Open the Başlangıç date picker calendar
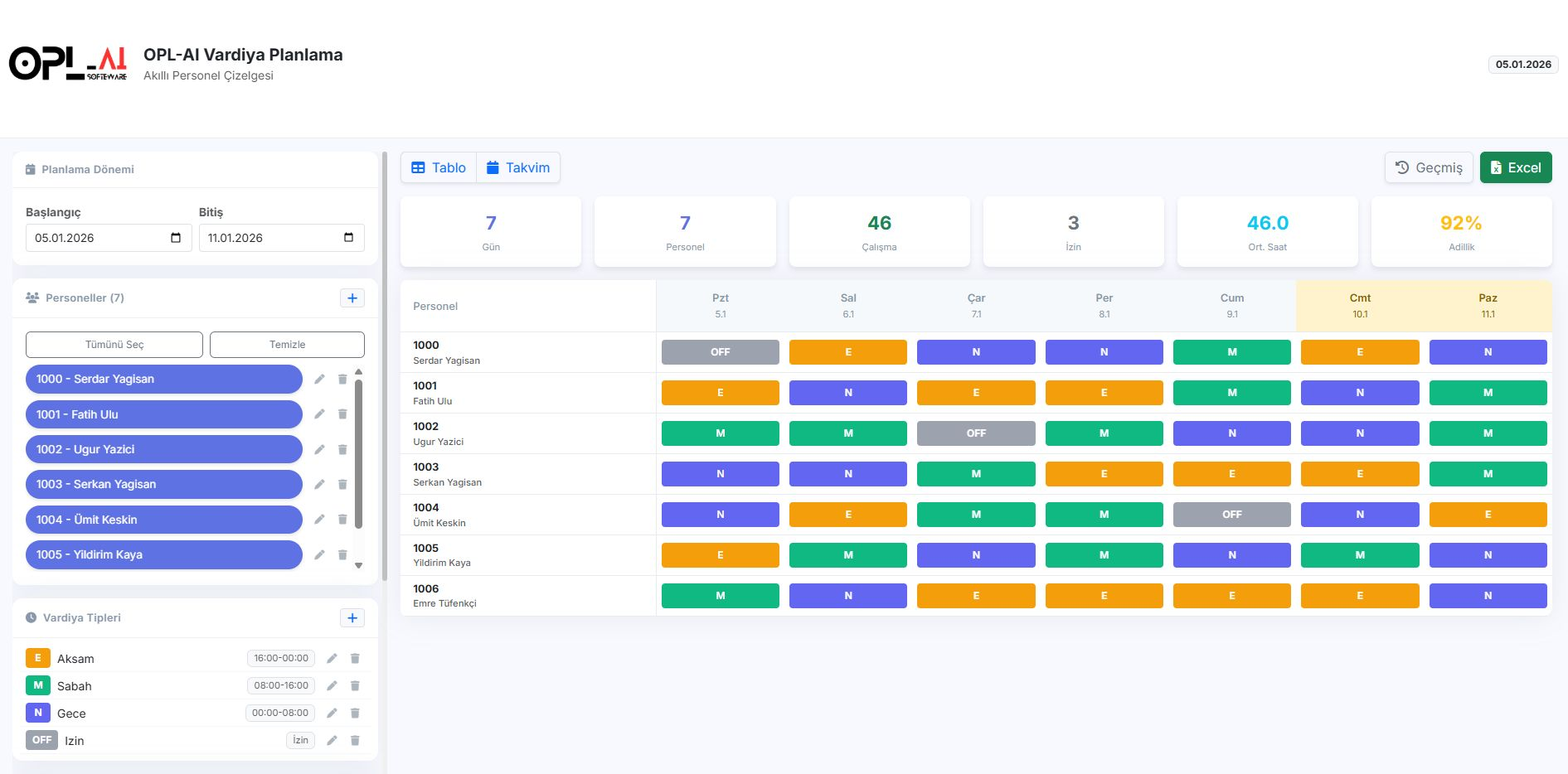1568x774 pixels. pyautogui.click(x=176, y=238)
